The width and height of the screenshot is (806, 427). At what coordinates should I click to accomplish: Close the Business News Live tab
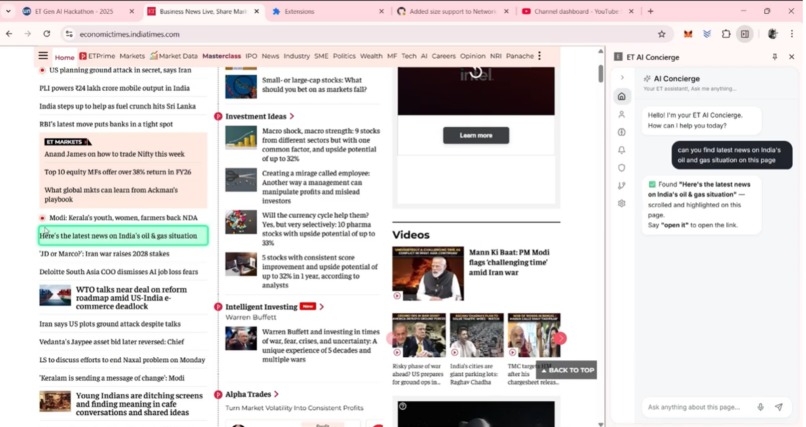[x=256, y=11]
